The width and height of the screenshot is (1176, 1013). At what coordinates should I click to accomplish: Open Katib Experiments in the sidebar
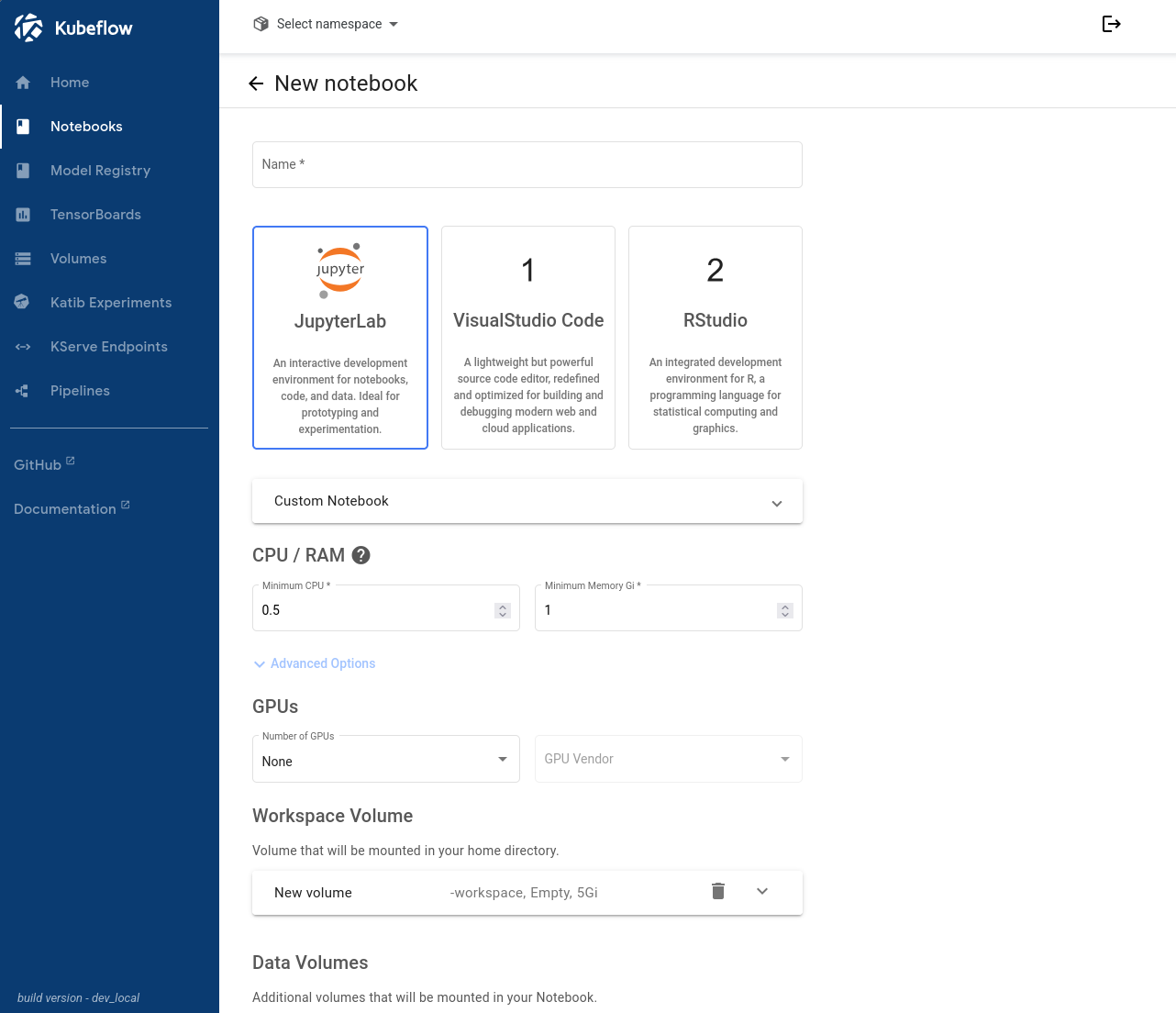click(x=109, y=303)
